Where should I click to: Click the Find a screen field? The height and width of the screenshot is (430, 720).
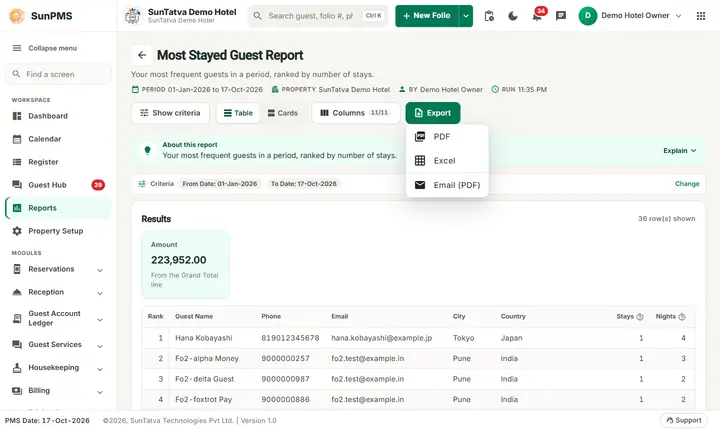(x=58, y=74)
